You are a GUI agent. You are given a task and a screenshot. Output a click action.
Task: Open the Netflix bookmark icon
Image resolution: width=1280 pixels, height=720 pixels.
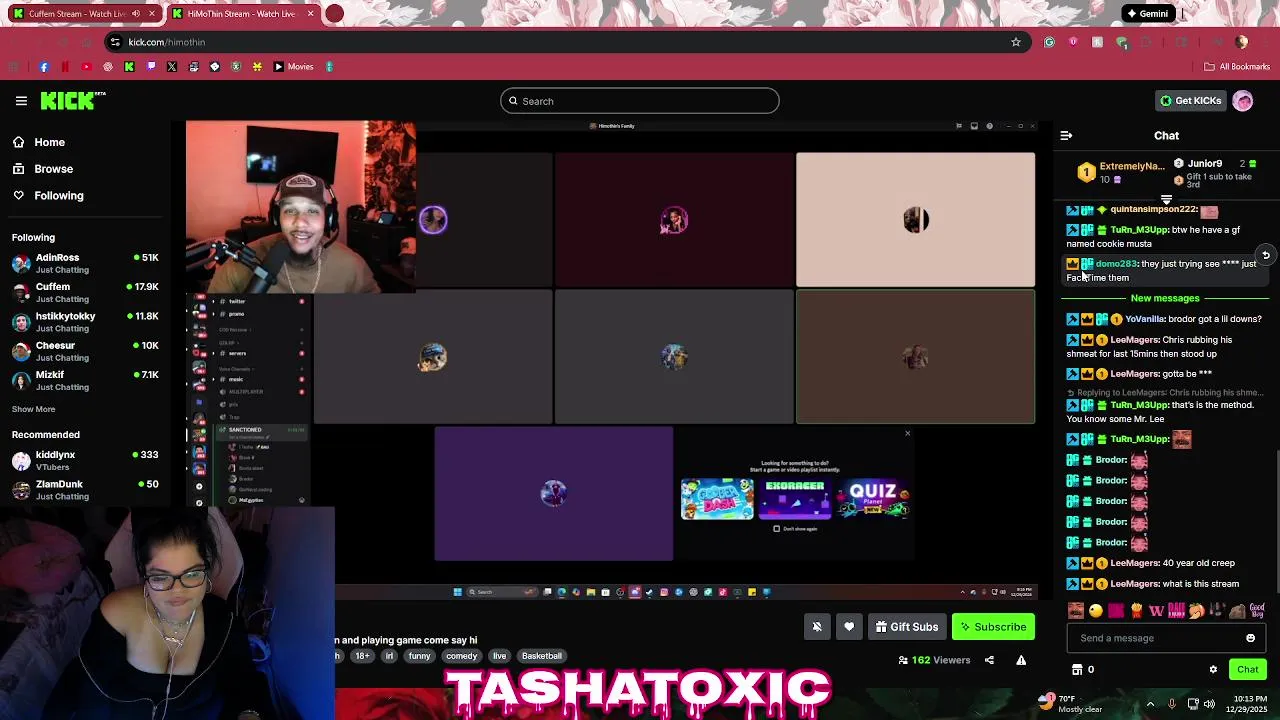tap(65, 67)
